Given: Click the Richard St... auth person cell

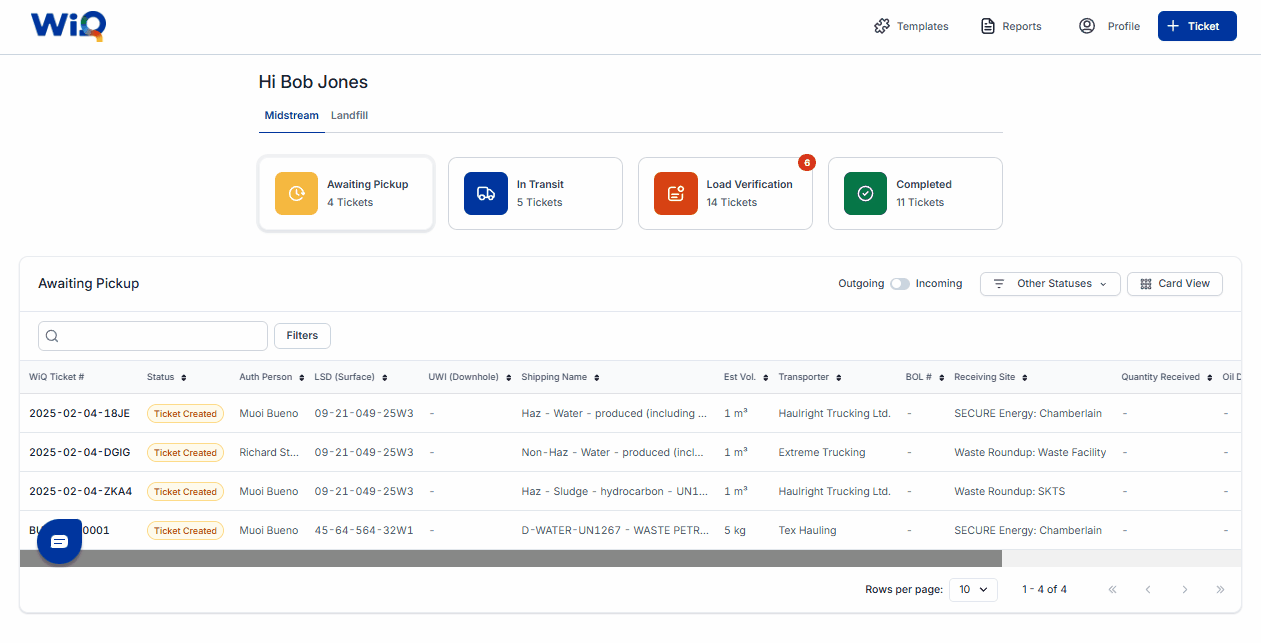Looking at the screenshot, I should [x=269, y=452].
